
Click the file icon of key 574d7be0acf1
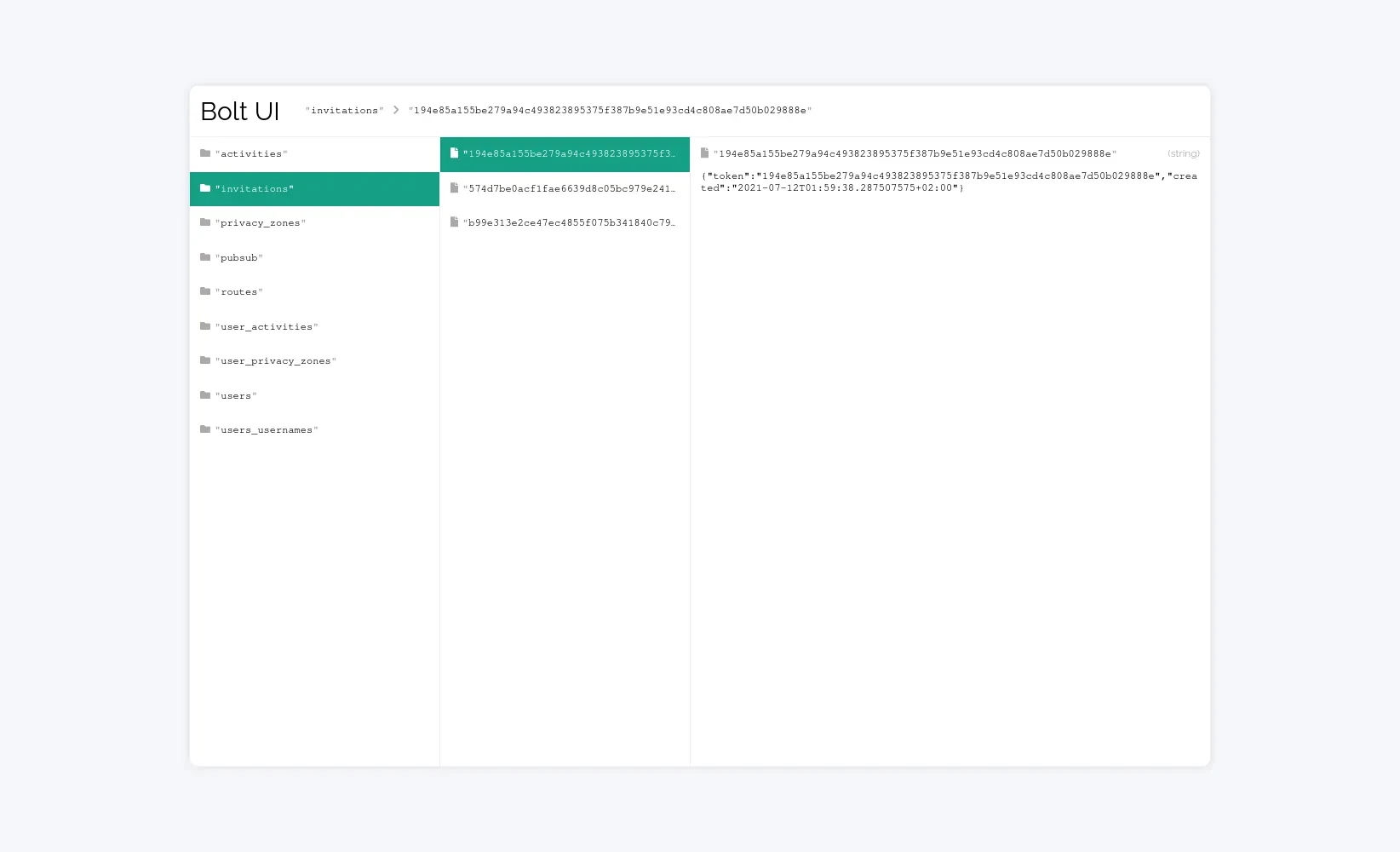click(455, 188)
